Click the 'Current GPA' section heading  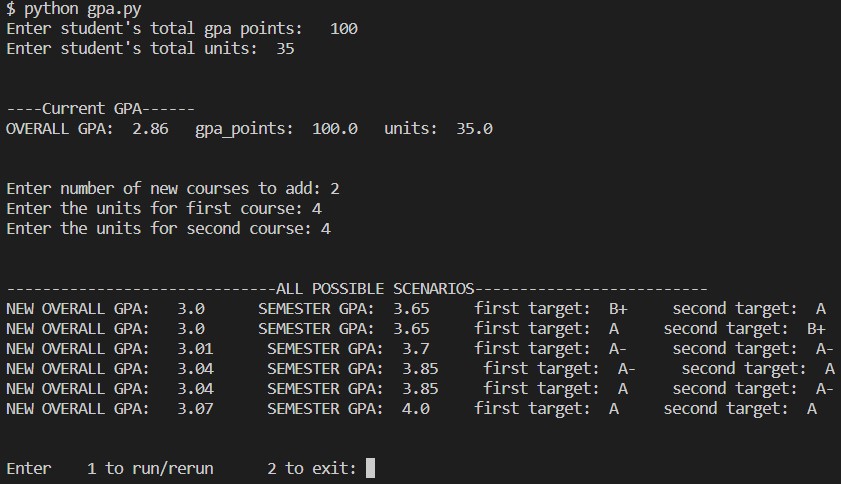pos(100,108)
